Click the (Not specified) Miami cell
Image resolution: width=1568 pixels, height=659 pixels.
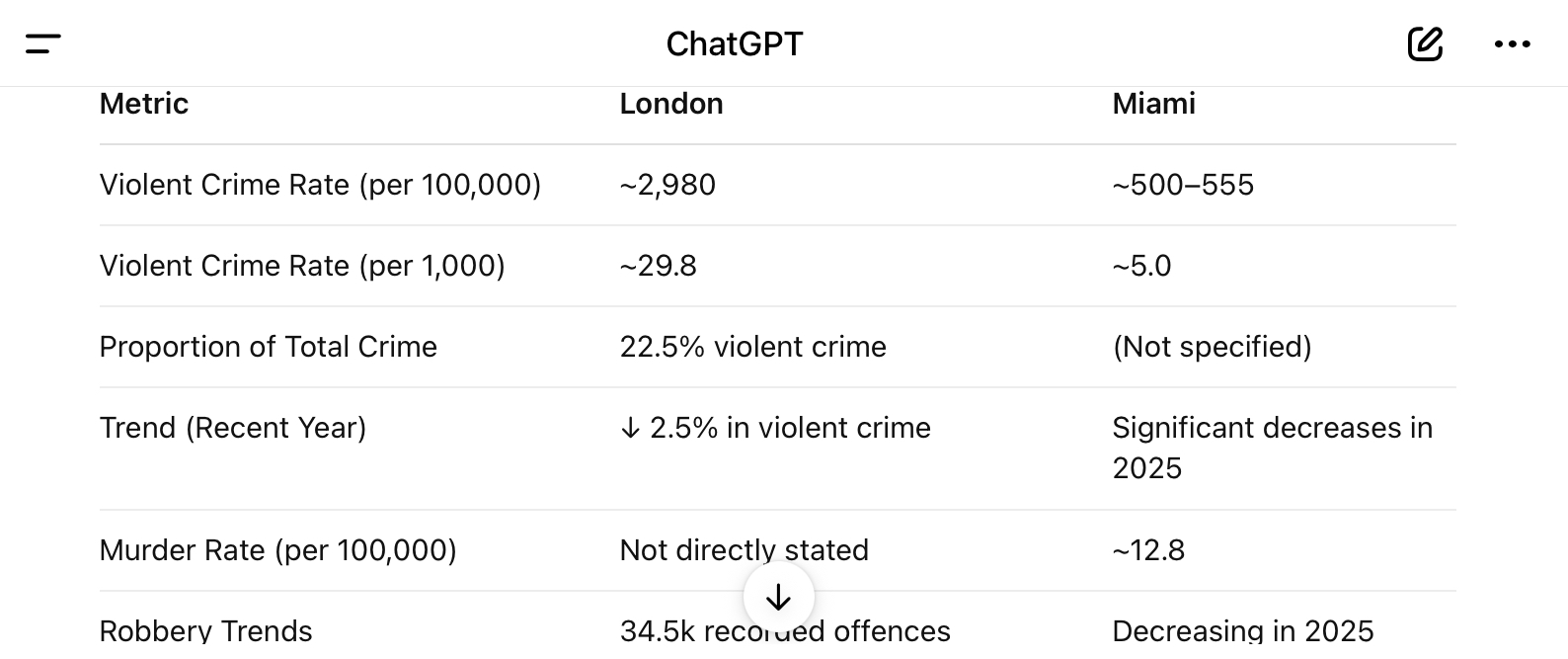(x=1212, y=347)
